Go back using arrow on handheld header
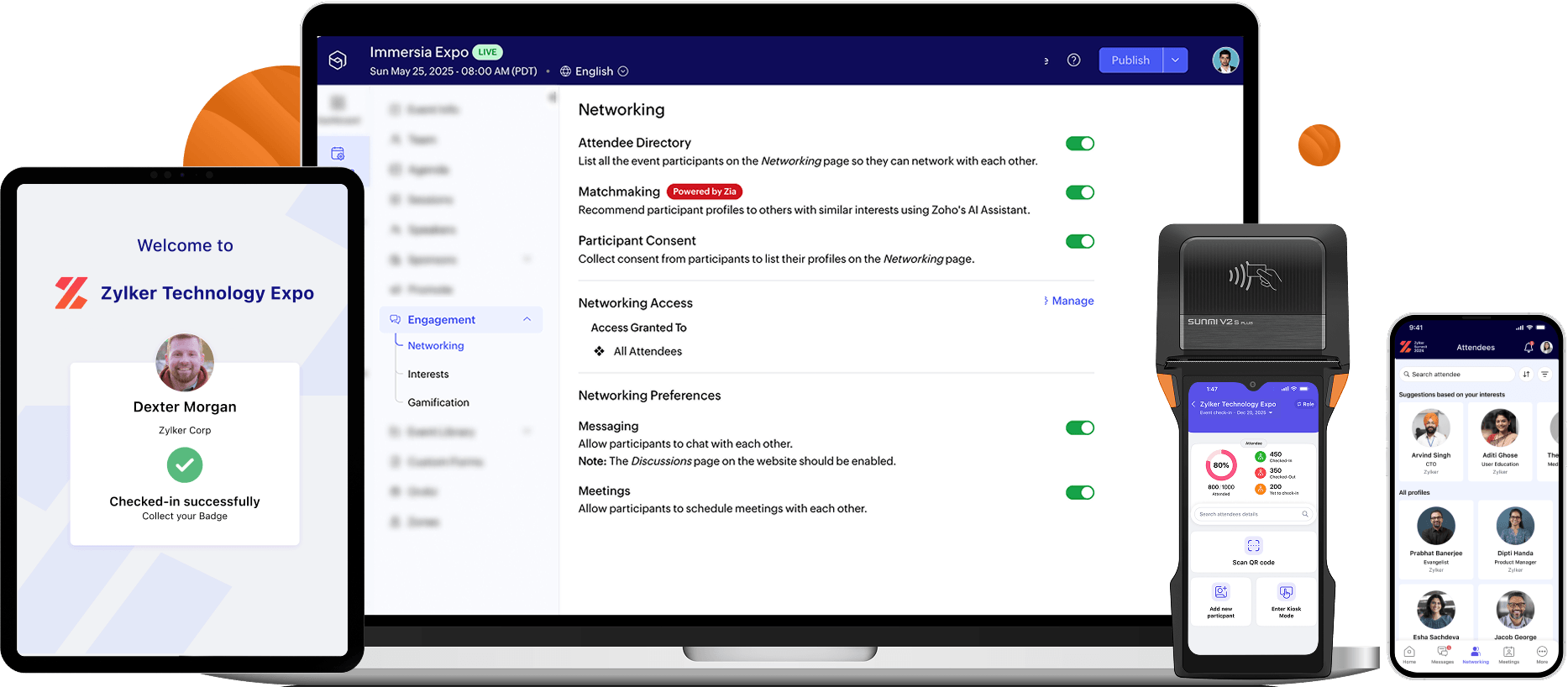Image resolution: width=1568 pixels, height=687 pixels. point(1193,404)
